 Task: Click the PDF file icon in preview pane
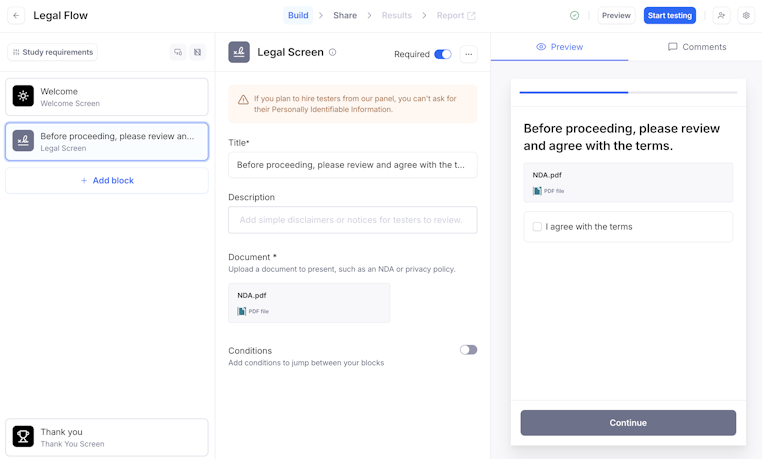coord(537,191)
